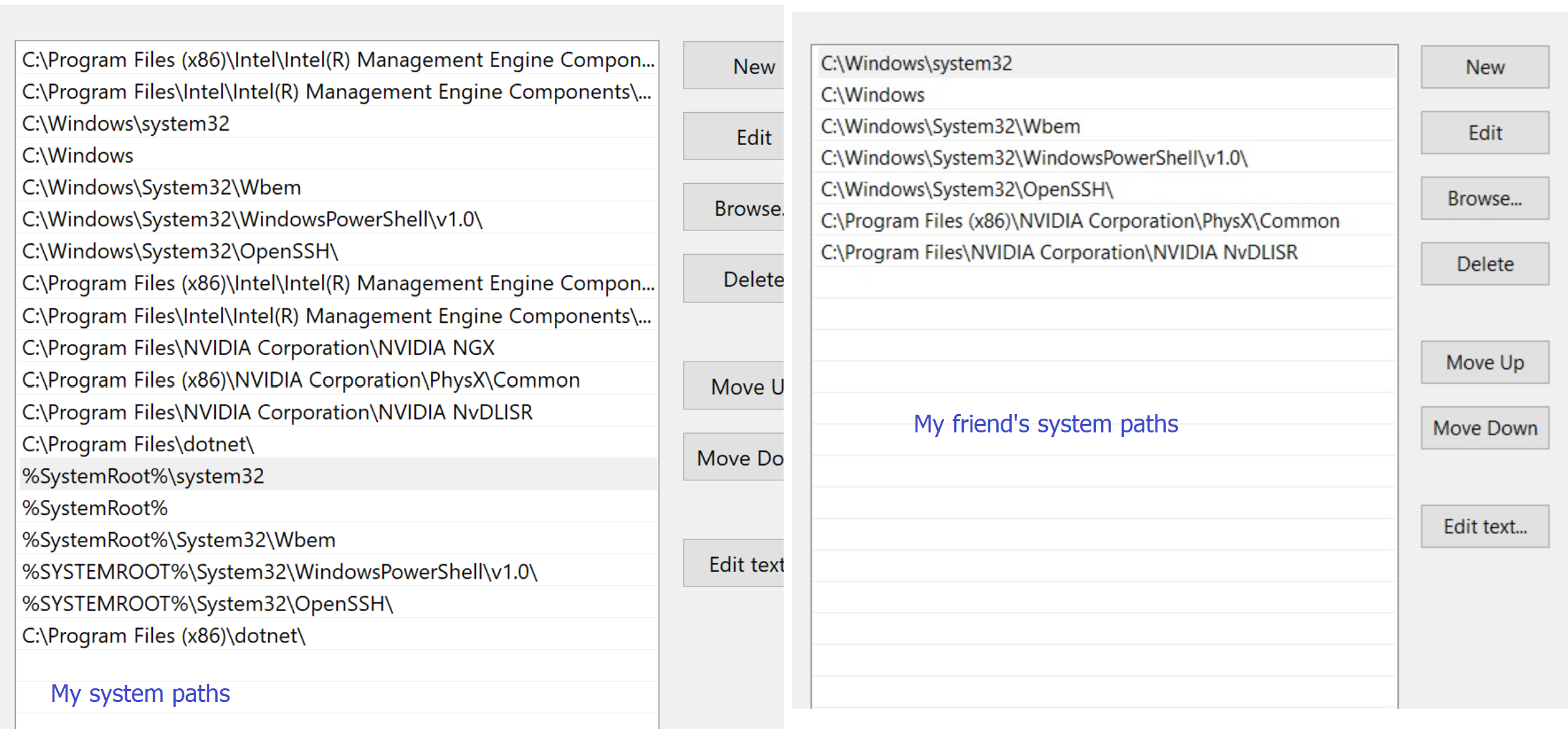Select the %SystemRoot%\system32 entry

[143, 476]
